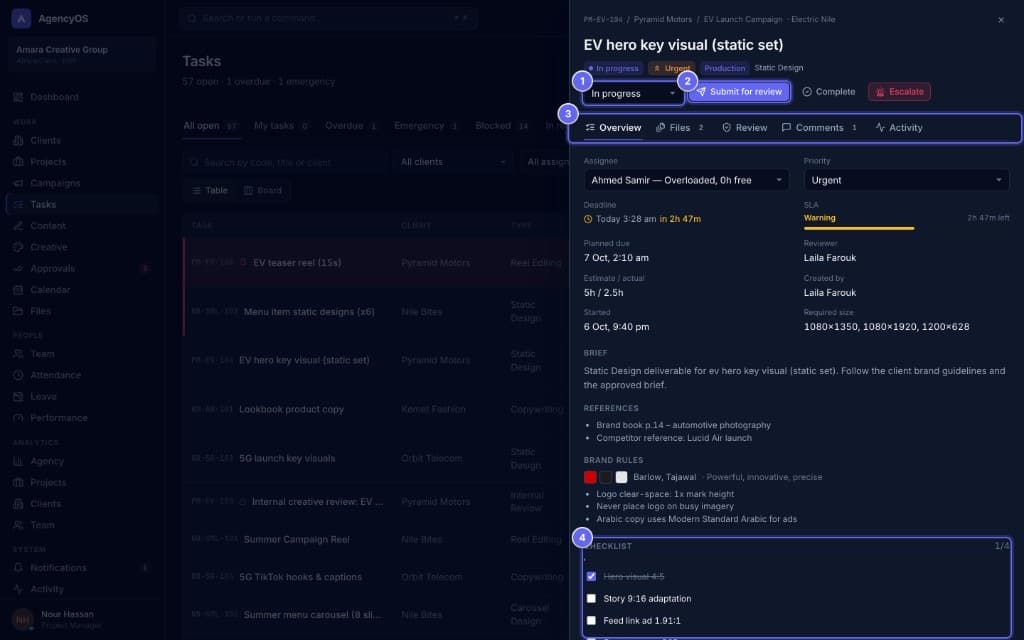Switch to the Review tab
The width and height of the screenshot is (1024, 640).
click(744, 128)
